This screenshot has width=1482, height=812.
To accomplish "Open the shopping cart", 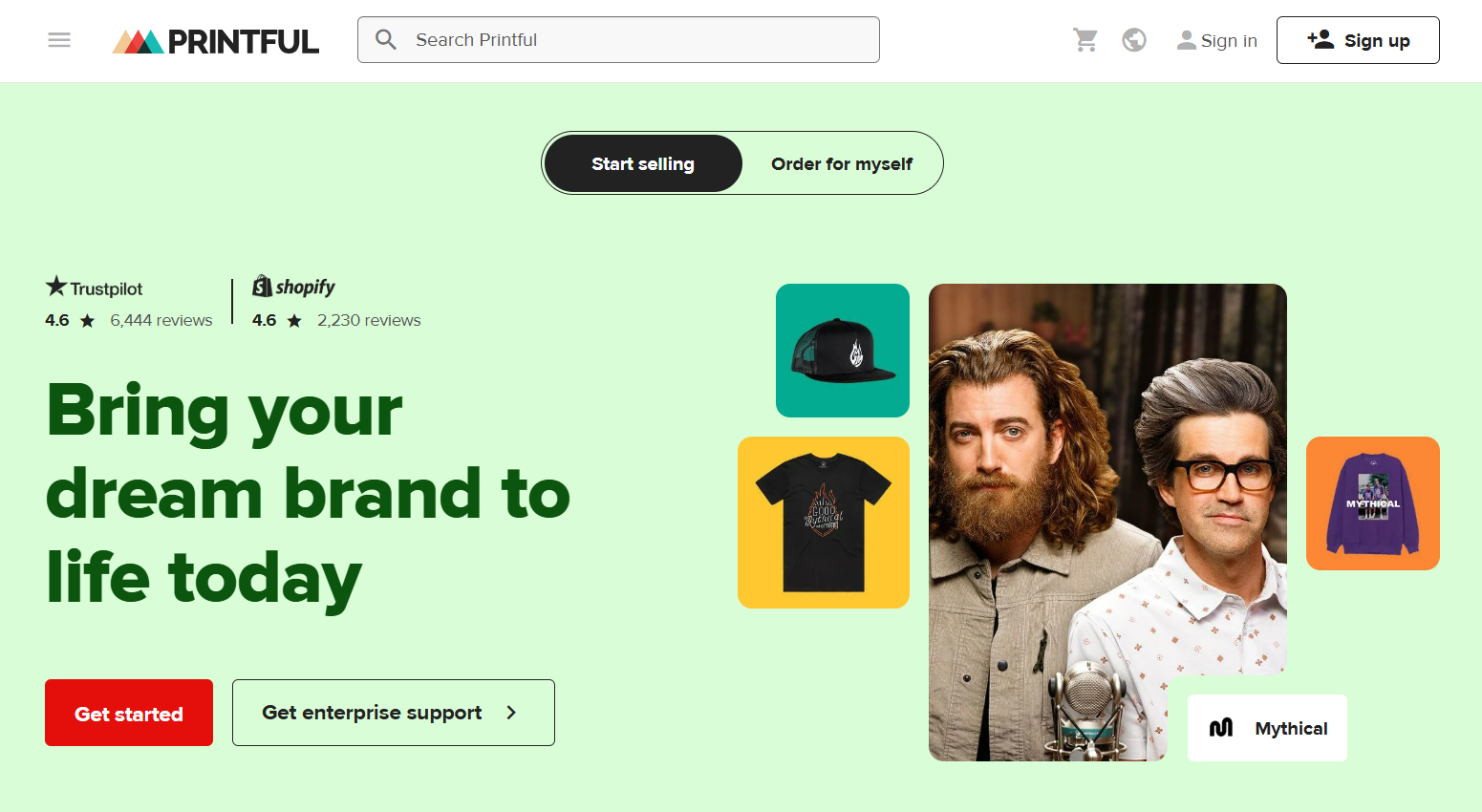I will tap(1085, 39).
